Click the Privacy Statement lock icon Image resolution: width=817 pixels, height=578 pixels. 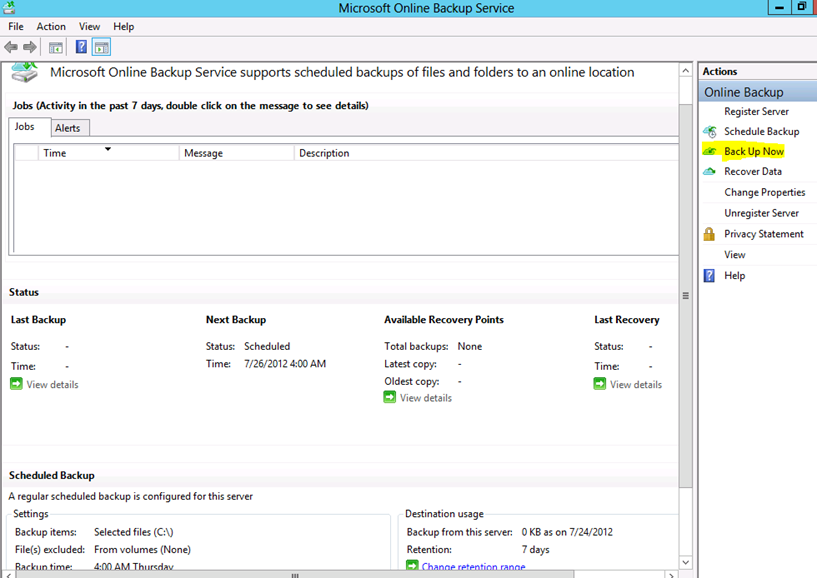(709, 233)
